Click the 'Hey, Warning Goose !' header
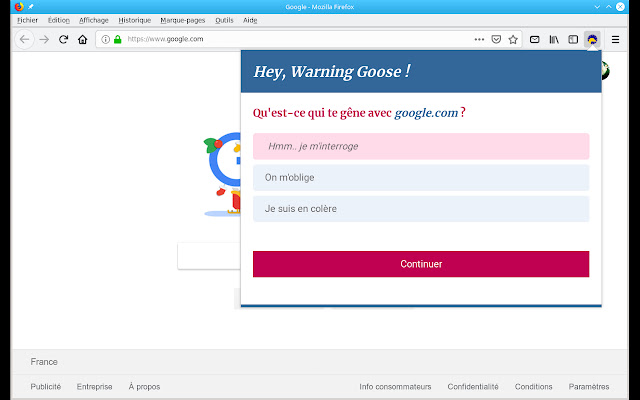640x400 pixels. (x=332, y=72)
